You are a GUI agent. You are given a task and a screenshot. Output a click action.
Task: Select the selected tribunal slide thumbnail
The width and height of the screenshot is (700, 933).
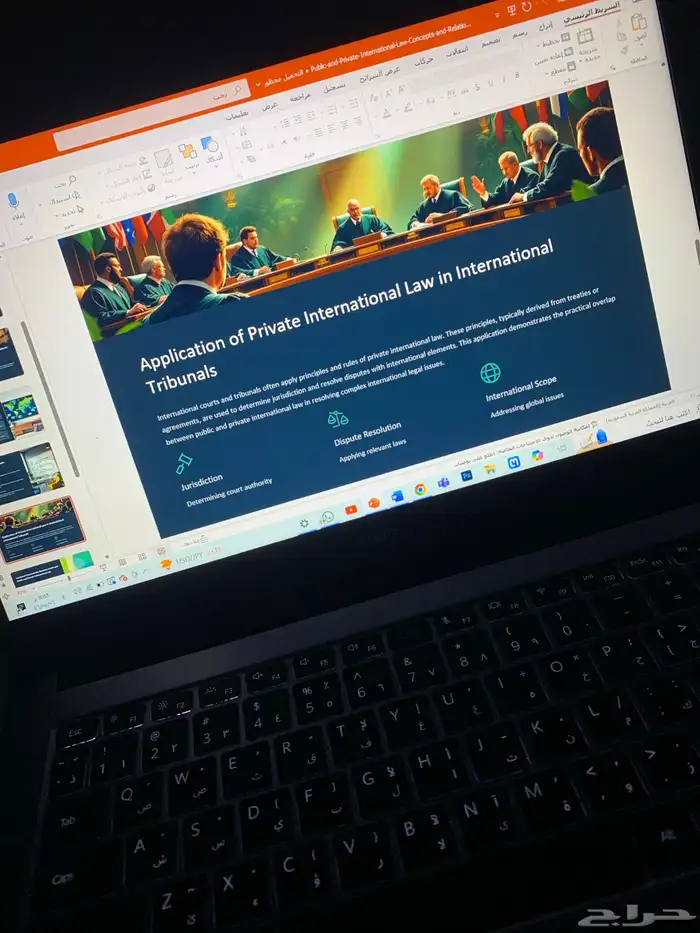click(x=42, y=529)
